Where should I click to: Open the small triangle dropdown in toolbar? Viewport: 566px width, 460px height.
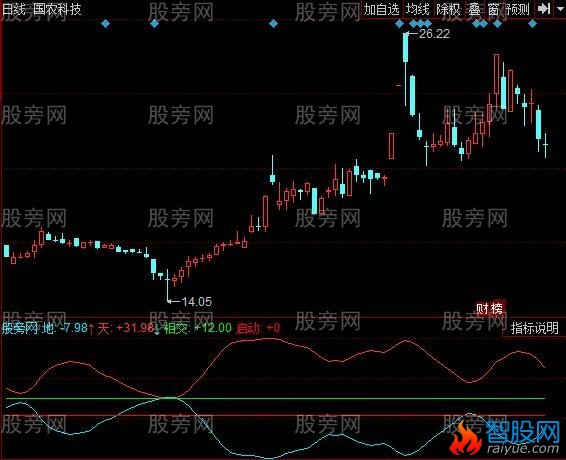pyautogui.click(x=559, y=9)
